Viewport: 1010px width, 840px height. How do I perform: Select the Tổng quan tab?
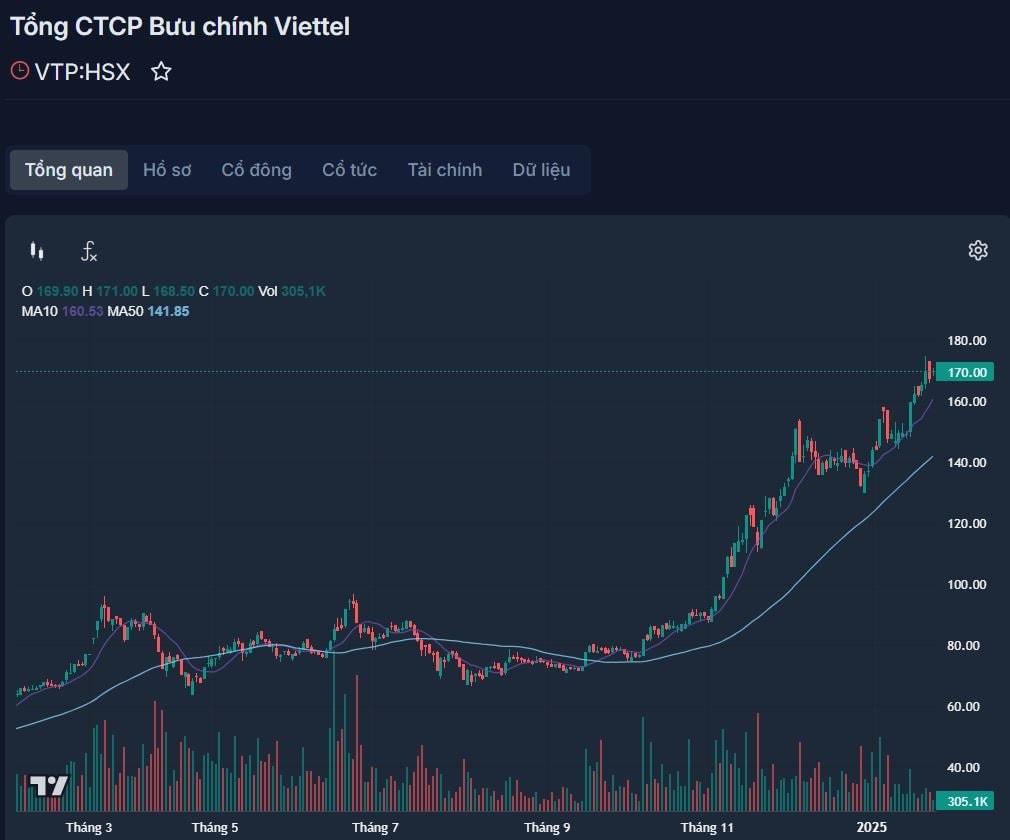click(x=69, y=170)
